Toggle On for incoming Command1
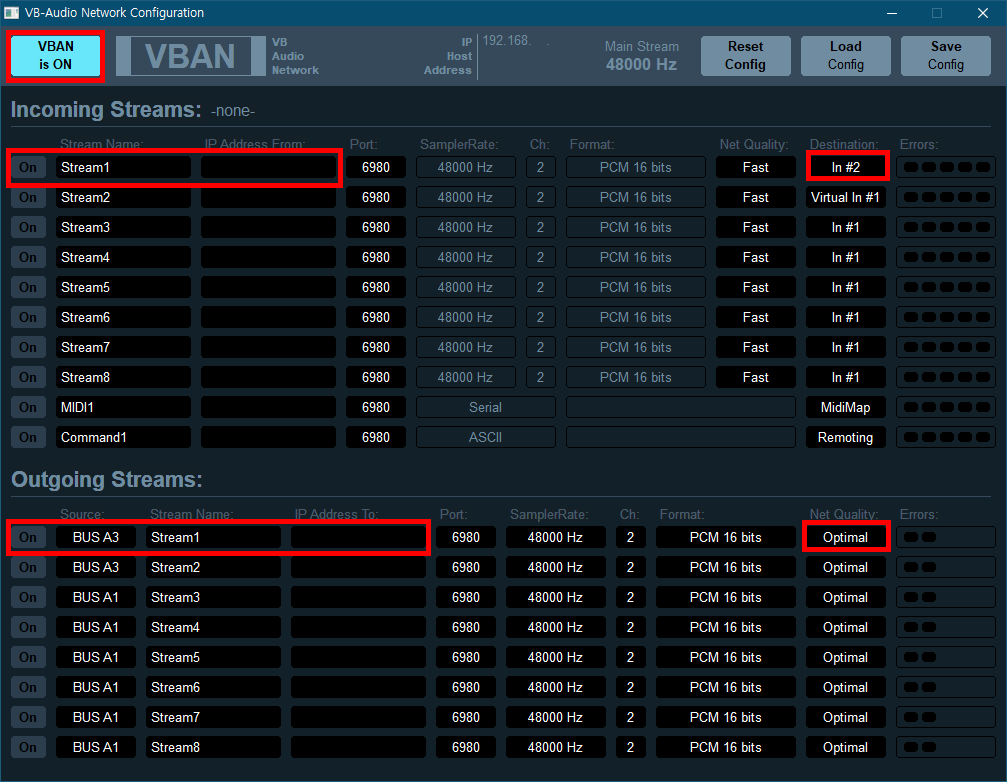Screen dimensions: 1007x782 tap(28, 437)
